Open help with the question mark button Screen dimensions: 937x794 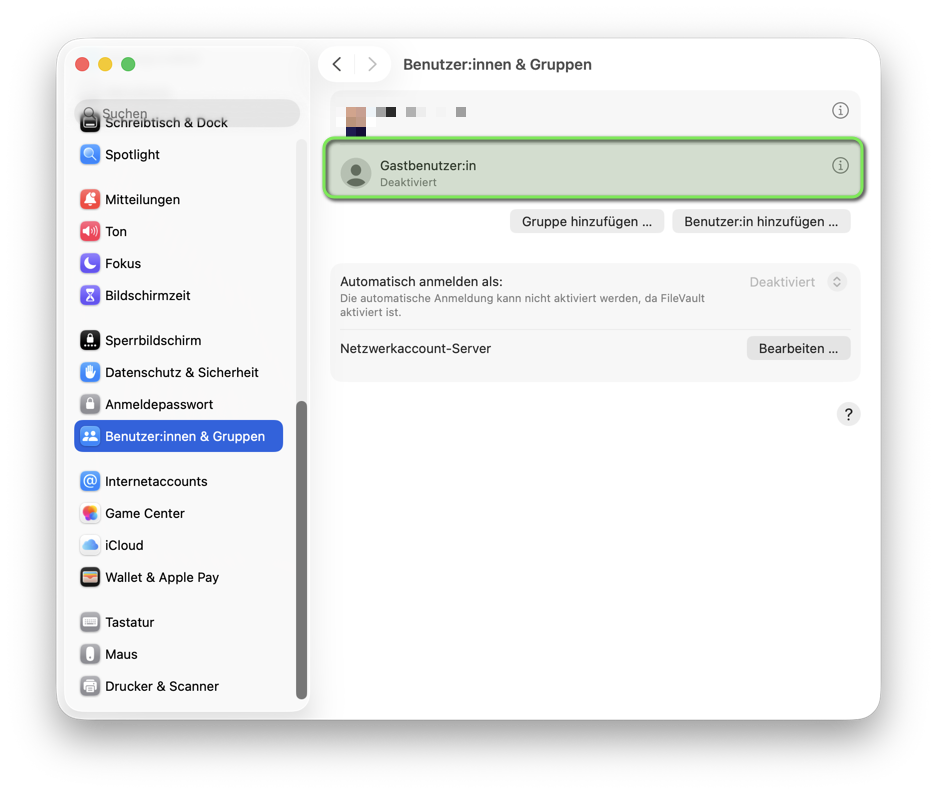848,415
